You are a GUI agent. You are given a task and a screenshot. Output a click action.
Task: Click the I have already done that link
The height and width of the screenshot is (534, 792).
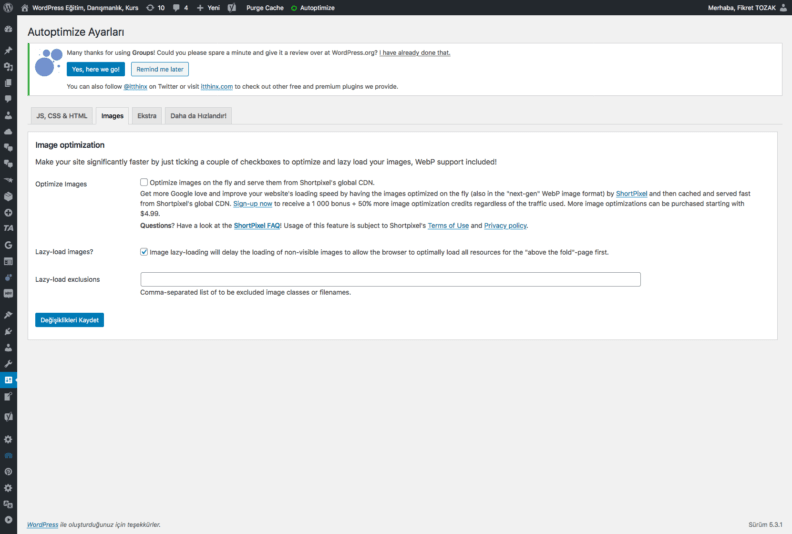point(415,53)
